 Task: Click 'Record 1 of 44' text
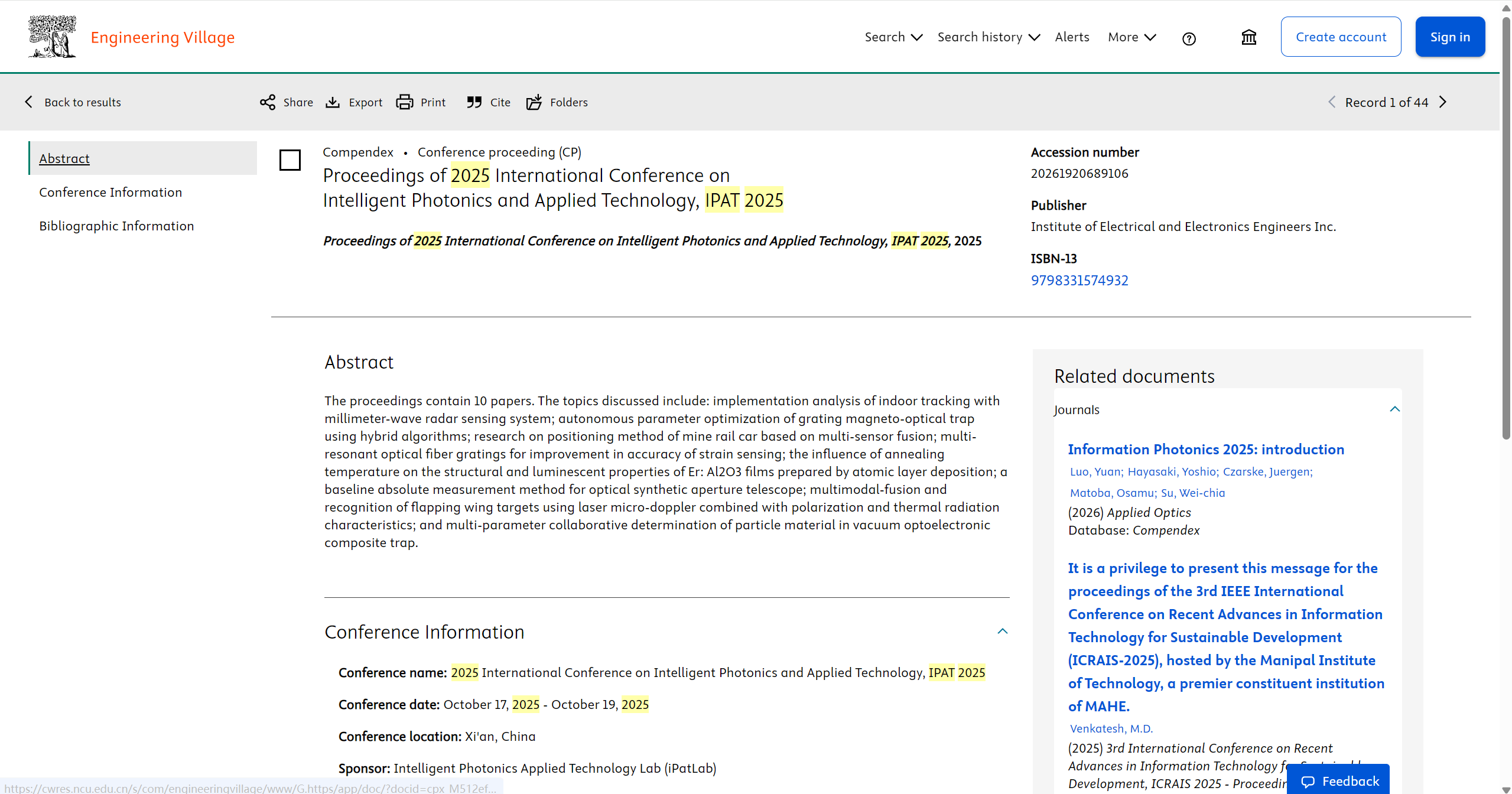1387,102
